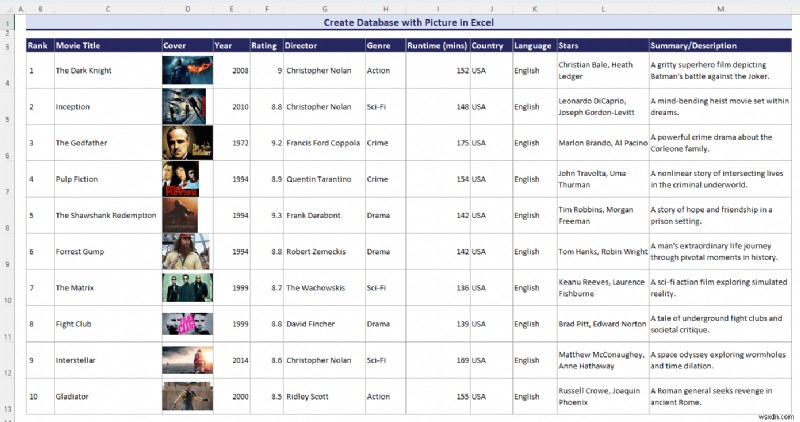
Task: Click 'The Shawshank Redemption' cell
Action: point(108,215)
